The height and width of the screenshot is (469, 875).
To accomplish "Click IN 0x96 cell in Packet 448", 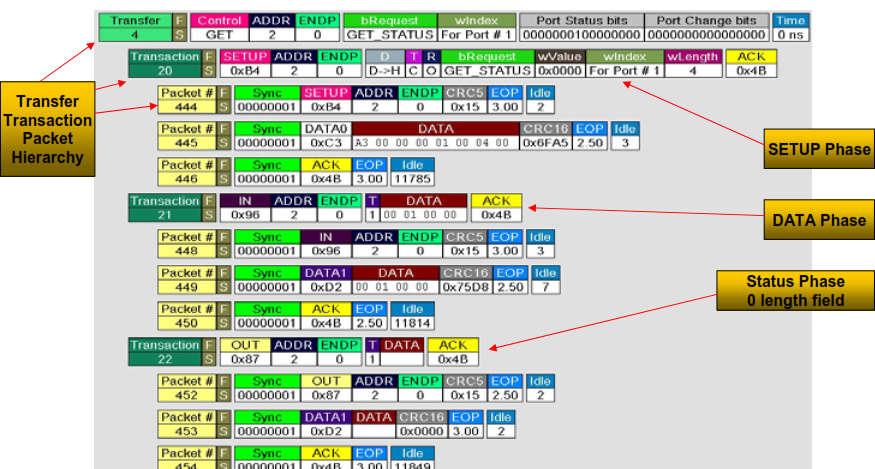I will (x=326, y=244).
